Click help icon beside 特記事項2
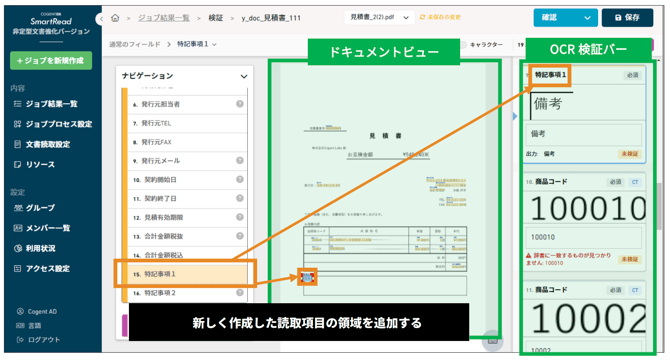This screenshot has width=670, height=361. pos(240,293)
